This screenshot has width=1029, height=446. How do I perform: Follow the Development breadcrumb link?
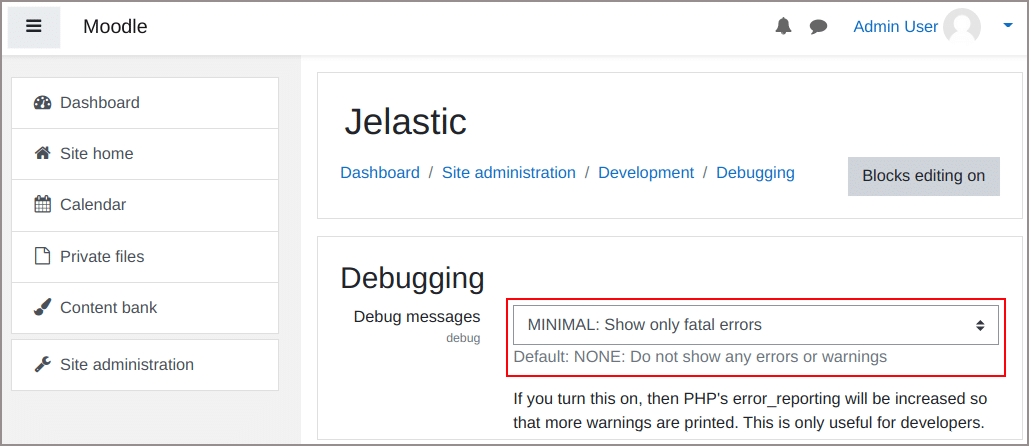click(x=646, y=172)
